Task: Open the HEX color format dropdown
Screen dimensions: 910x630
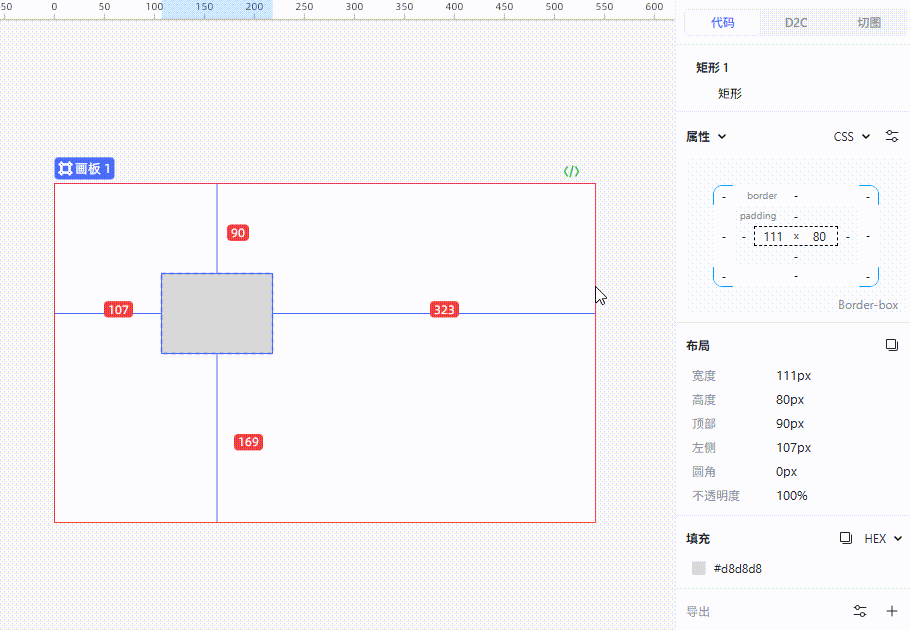Action: click(883, 538)
